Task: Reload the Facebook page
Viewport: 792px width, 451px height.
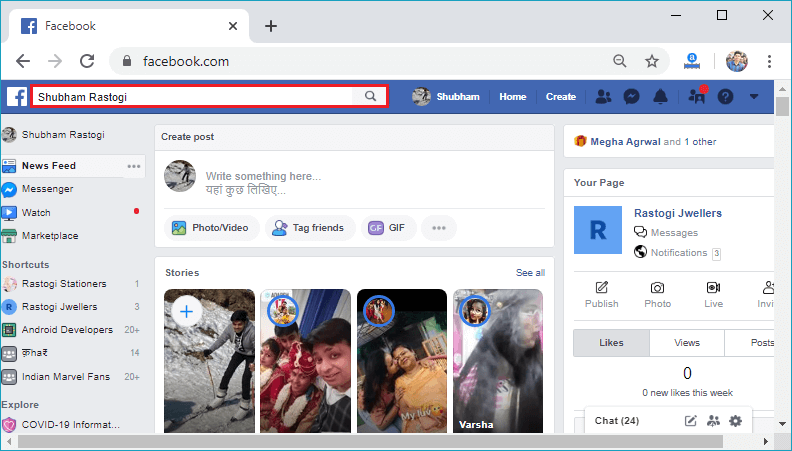Action: [87, 61]
